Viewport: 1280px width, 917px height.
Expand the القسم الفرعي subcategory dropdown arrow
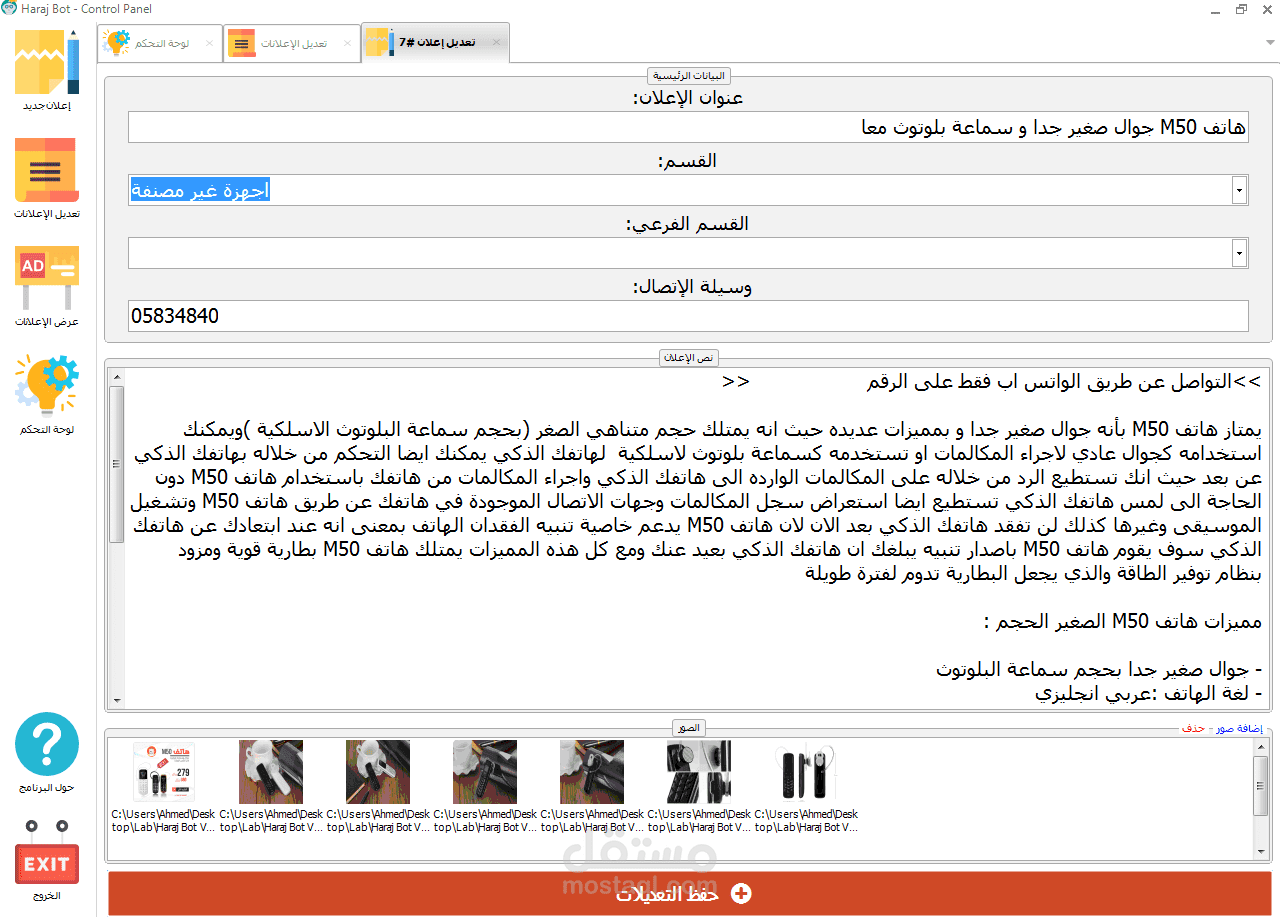pos(1240,253)
